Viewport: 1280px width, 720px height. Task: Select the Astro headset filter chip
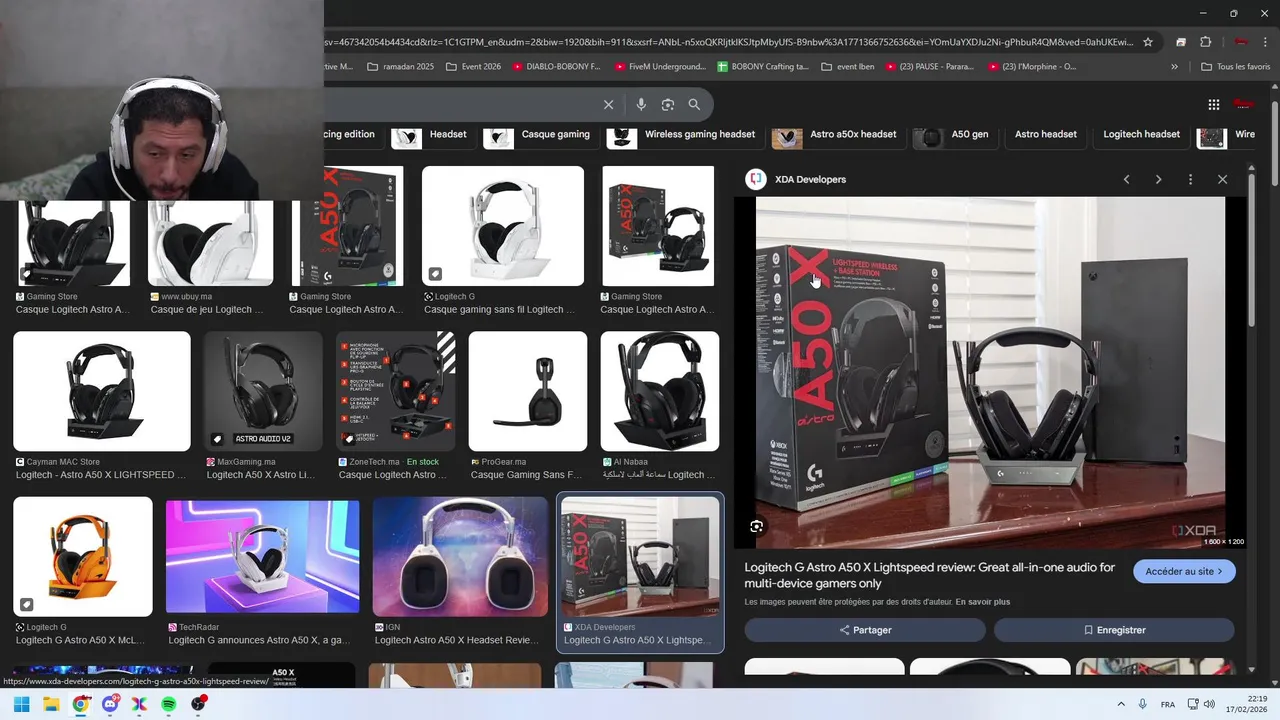click(x=1045, y=135)
